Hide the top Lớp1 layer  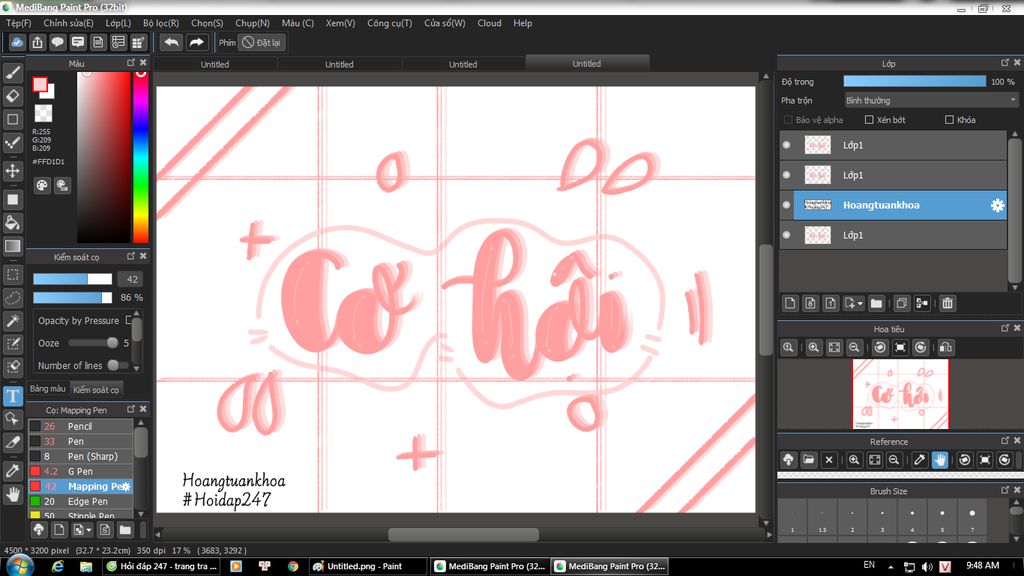786,145
